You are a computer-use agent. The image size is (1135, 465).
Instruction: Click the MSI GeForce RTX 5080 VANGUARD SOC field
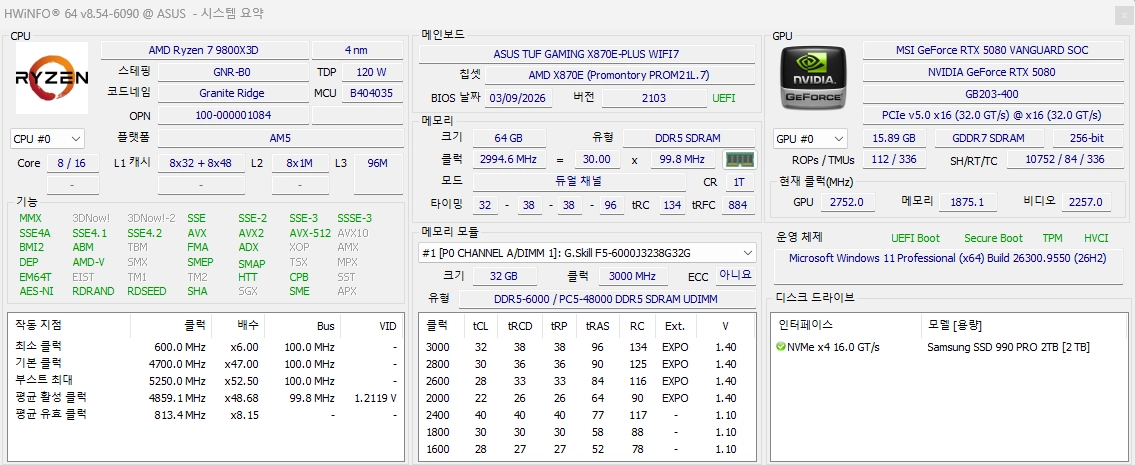tap(992, 50)
